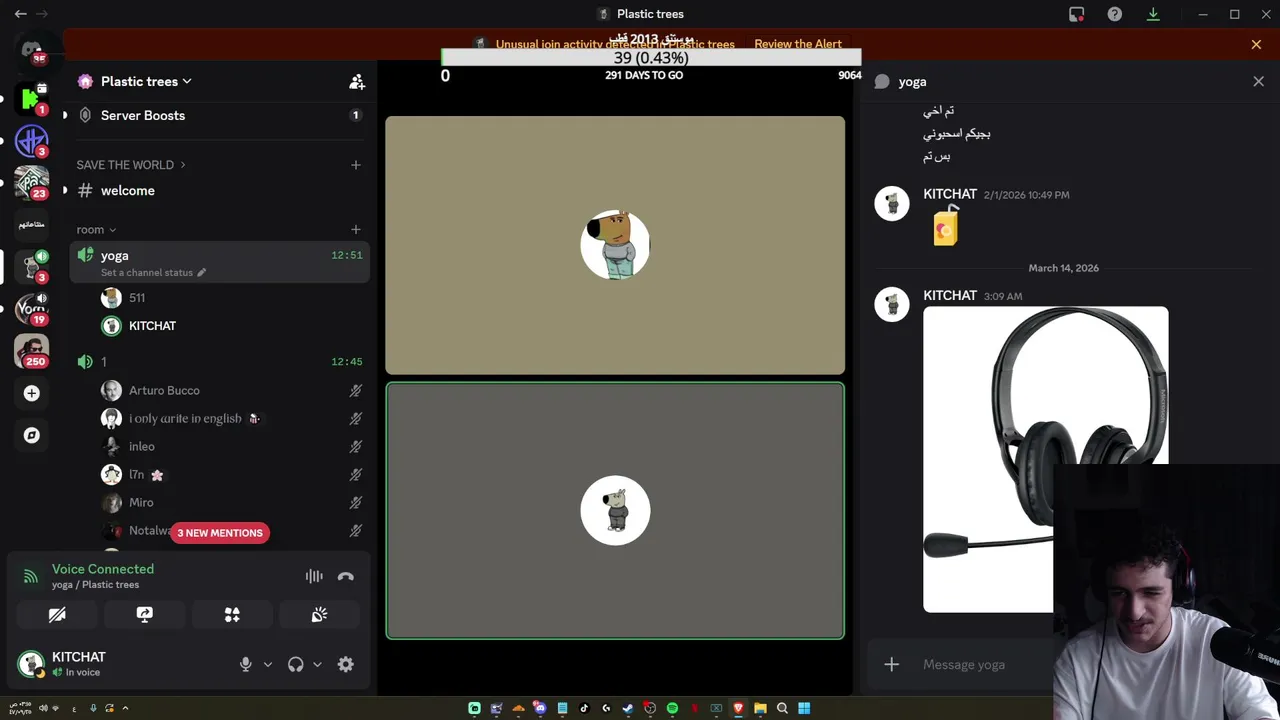Open microphone input options chevron

coord(267,664)
